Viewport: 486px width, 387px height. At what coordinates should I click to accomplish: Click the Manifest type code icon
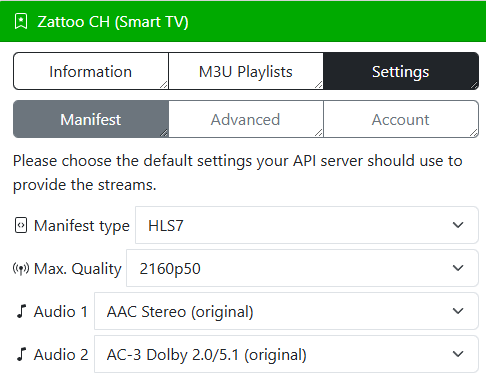click(21, 225)
